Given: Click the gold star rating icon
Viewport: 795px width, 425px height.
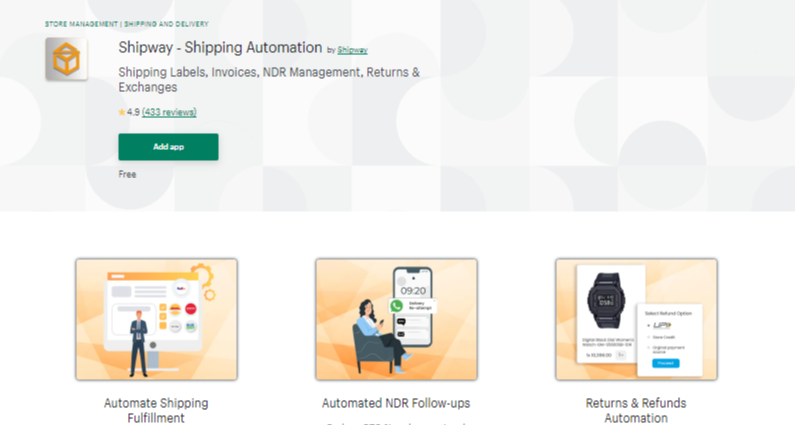Looking at the screenshot, I should 122,112.
